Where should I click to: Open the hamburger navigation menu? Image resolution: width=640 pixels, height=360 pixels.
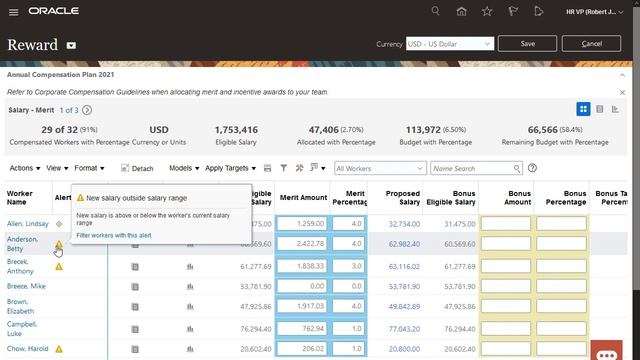tap(13, 12)
